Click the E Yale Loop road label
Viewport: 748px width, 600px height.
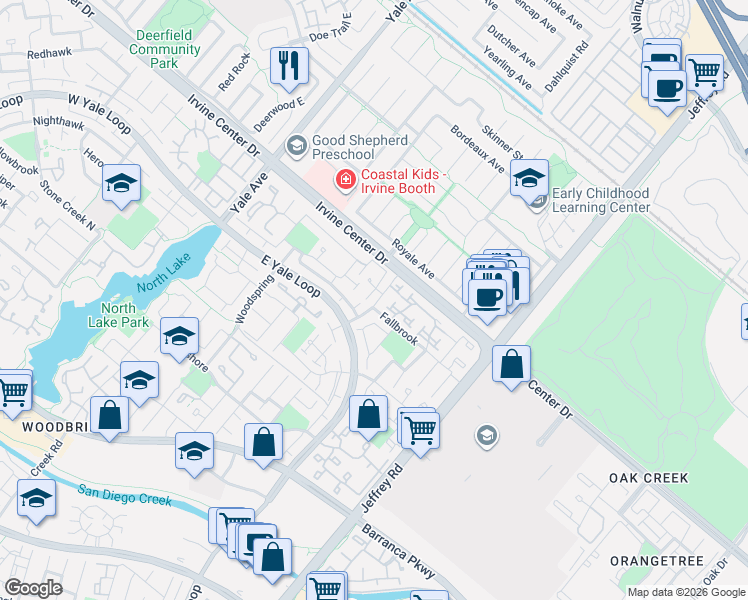tap(291, 276)
